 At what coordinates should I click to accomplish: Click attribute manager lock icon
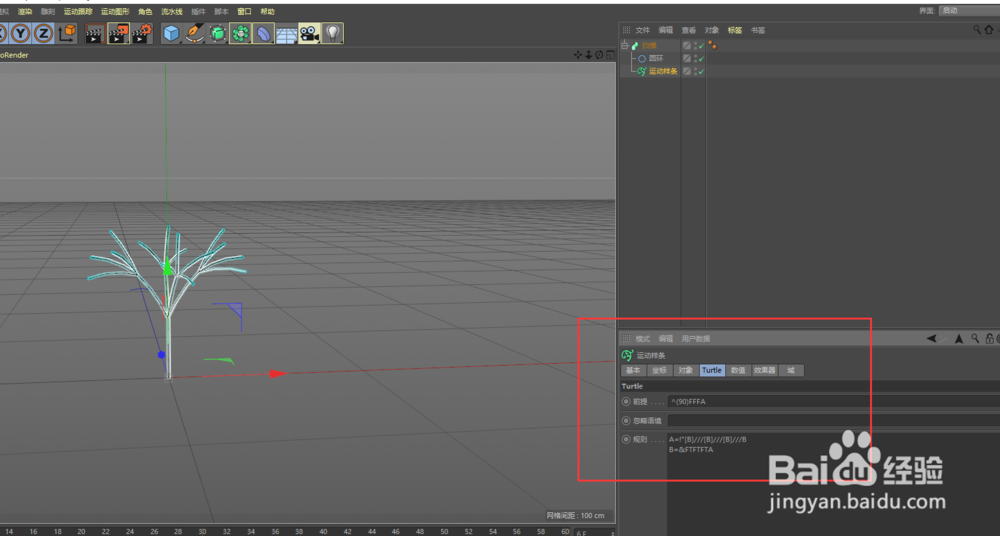pos(989,339)
